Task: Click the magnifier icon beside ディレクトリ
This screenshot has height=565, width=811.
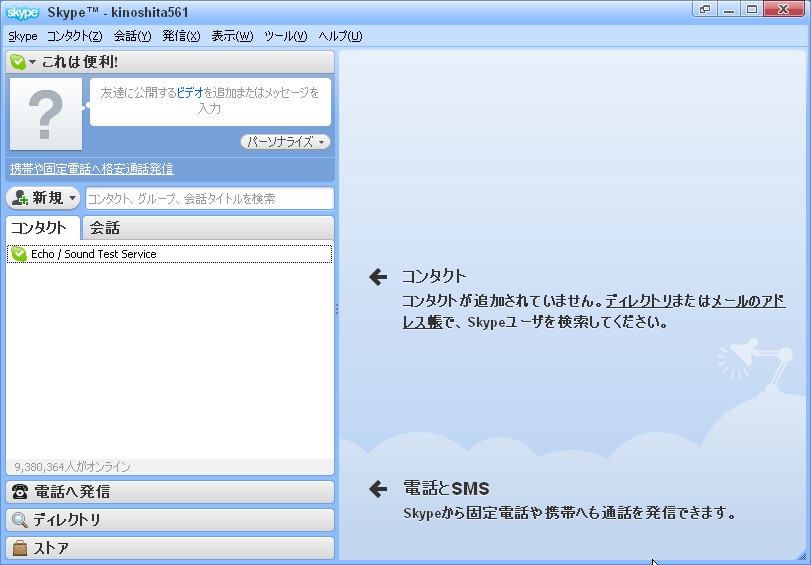Action: click(20, 520)
